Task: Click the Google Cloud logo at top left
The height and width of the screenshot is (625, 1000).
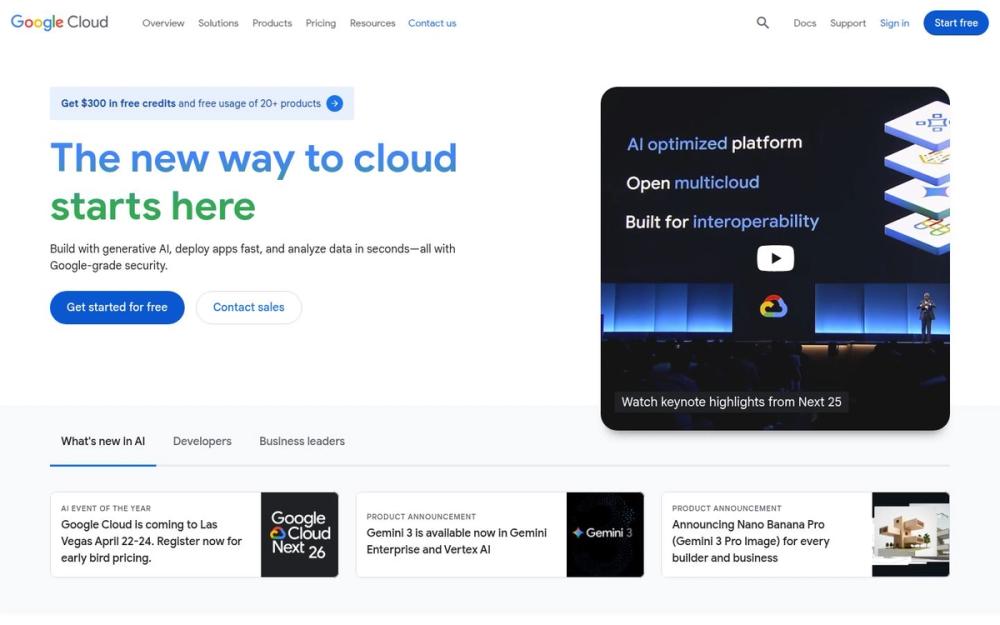Action: (x=58, y=21)
